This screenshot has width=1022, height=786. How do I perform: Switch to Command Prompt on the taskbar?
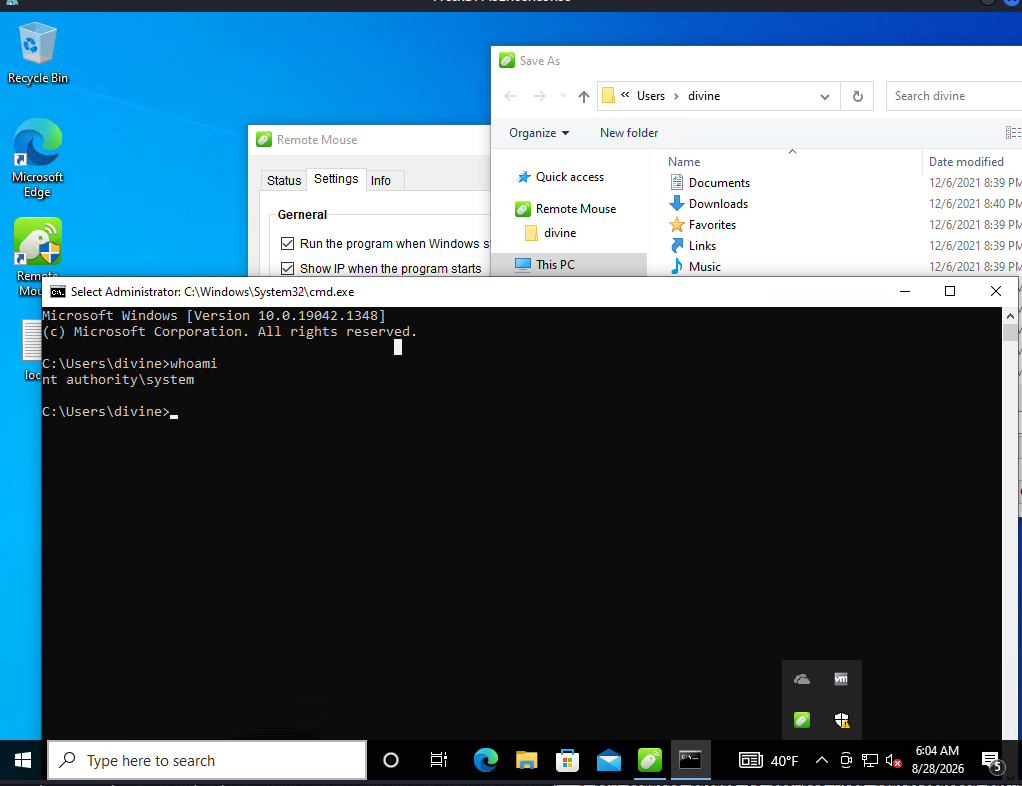tap(690, 761)
